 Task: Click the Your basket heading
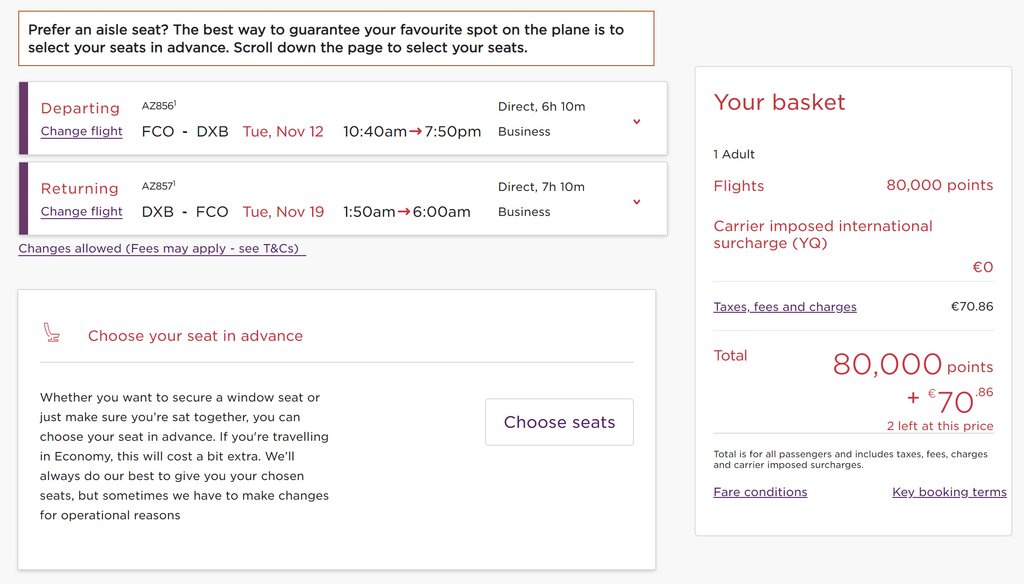click(x=779, y=102)
